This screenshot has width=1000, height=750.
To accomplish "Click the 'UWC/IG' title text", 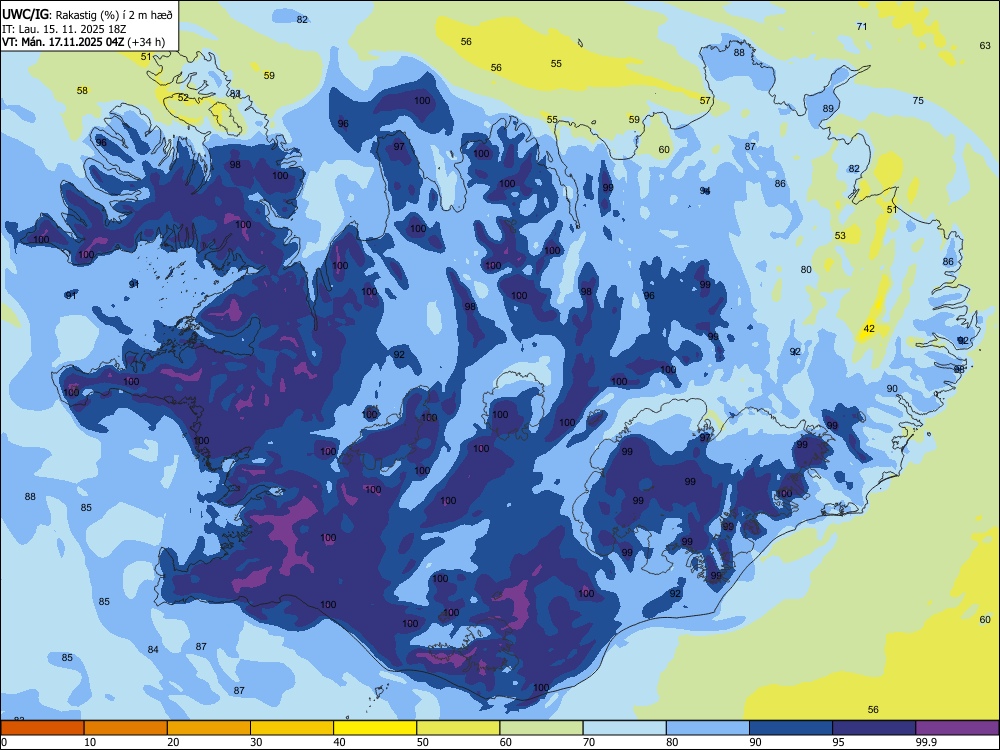I will tap(24, 14).
